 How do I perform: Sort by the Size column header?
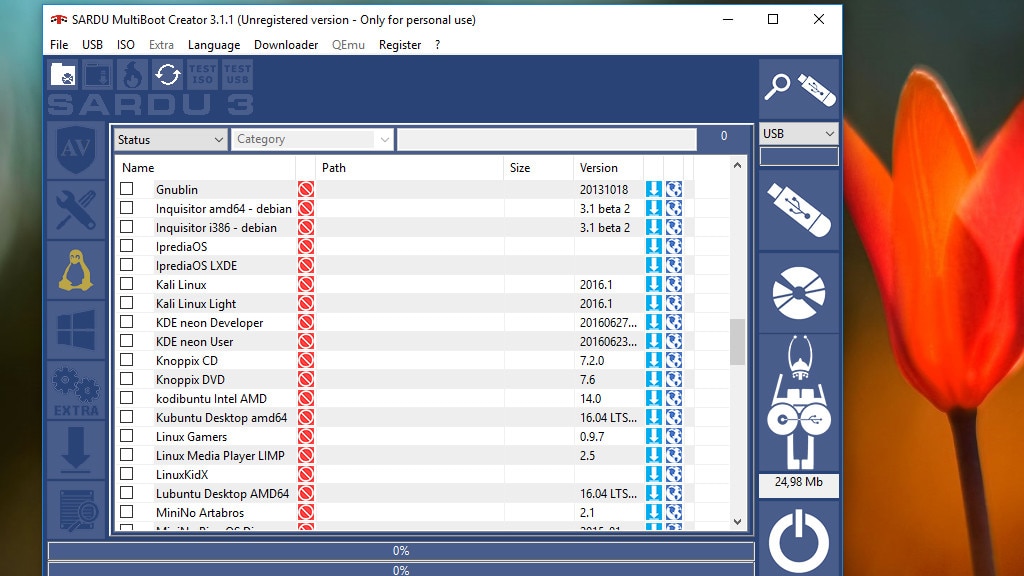[x=538, y=168]
